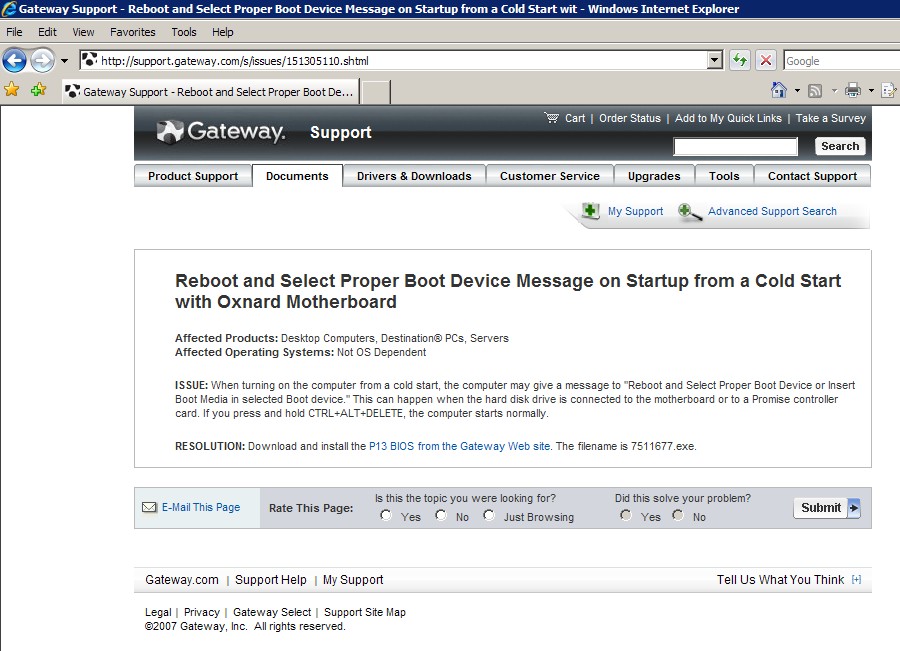The width and height of the screenshot is (900, 651).
Task: Click the Home icon in command bar
Action: coord(779,90)
